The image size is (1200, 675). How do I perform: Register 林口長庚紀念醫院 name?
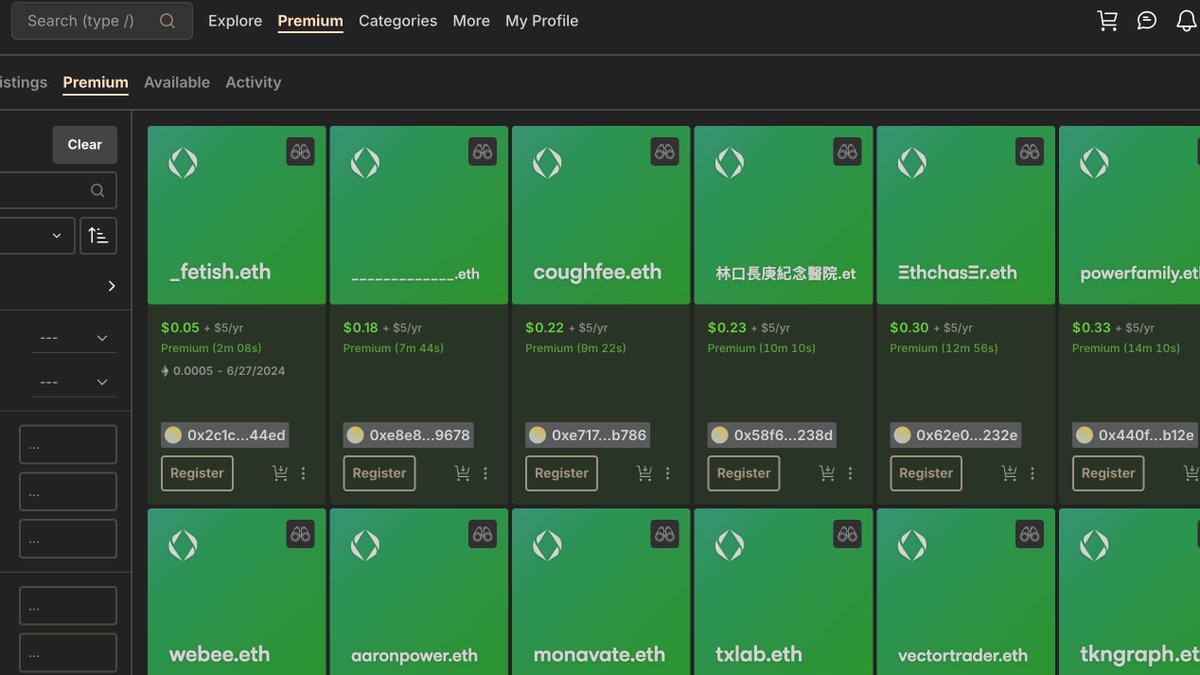coord(744,473)
